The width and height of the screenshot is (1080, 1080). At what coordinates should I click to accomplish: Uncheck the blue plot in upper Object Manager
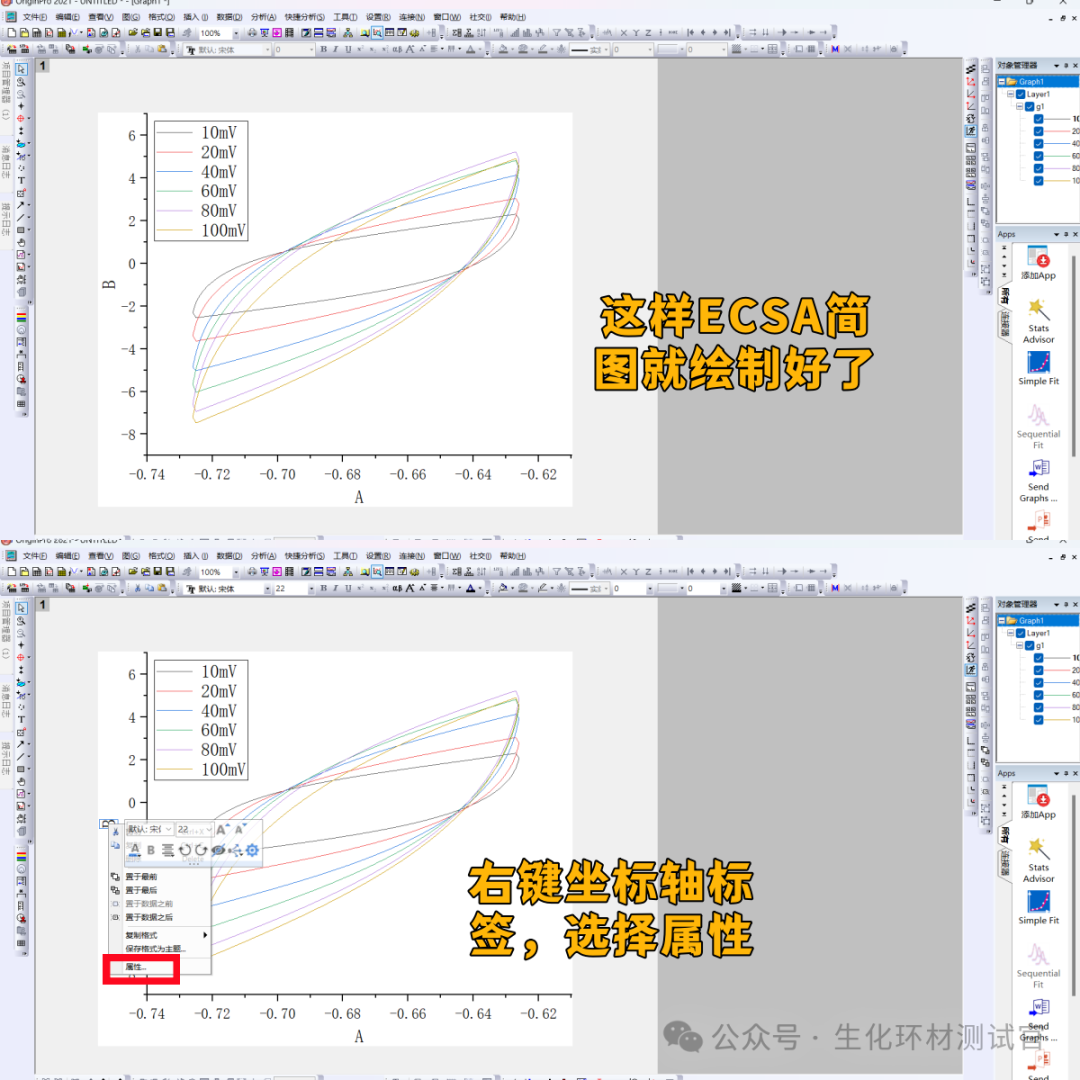pyautogui.click(x=1038, y=144)
